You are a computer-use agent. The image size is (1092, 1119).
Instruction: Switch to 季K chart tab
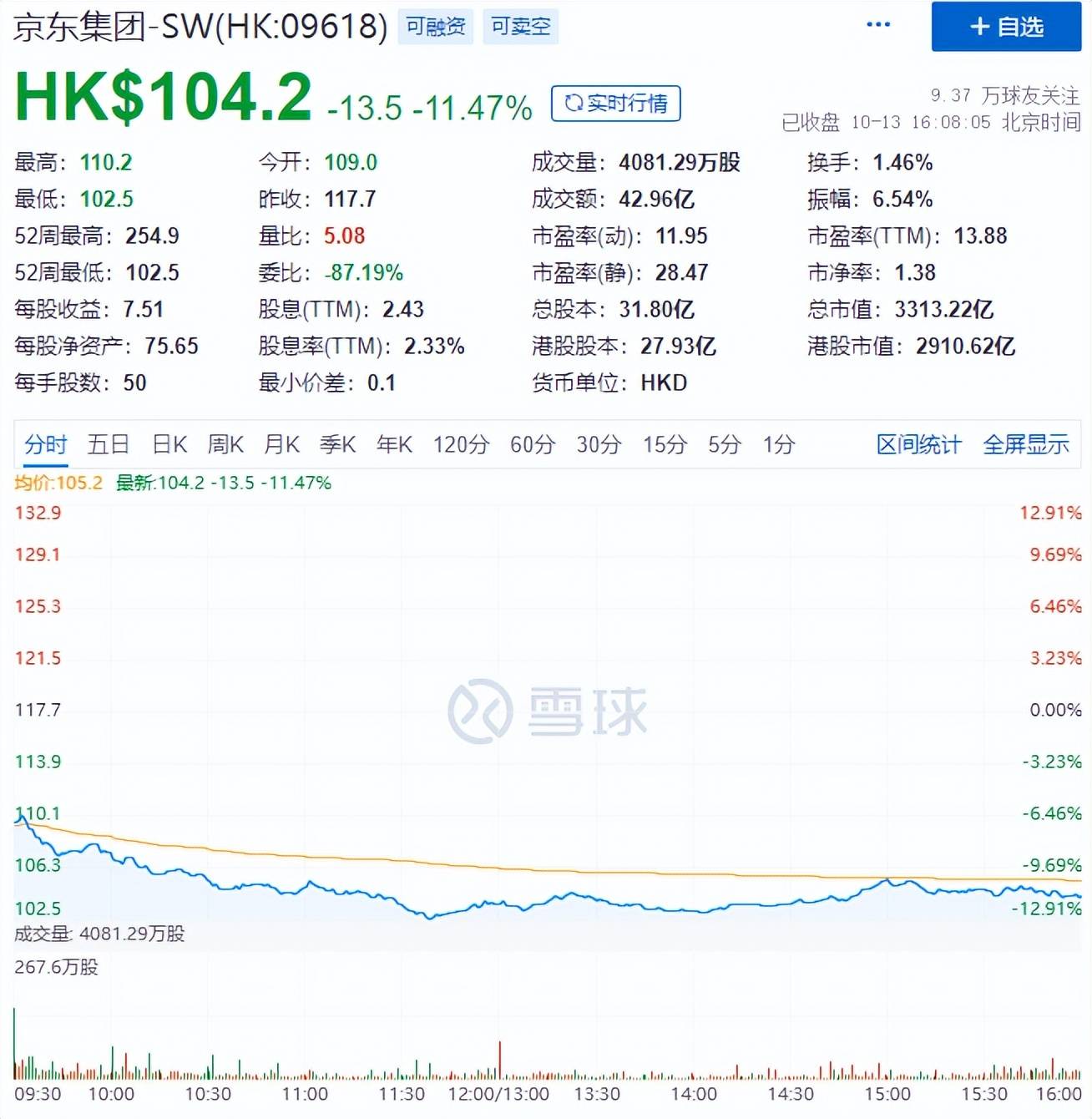point(337,444)
